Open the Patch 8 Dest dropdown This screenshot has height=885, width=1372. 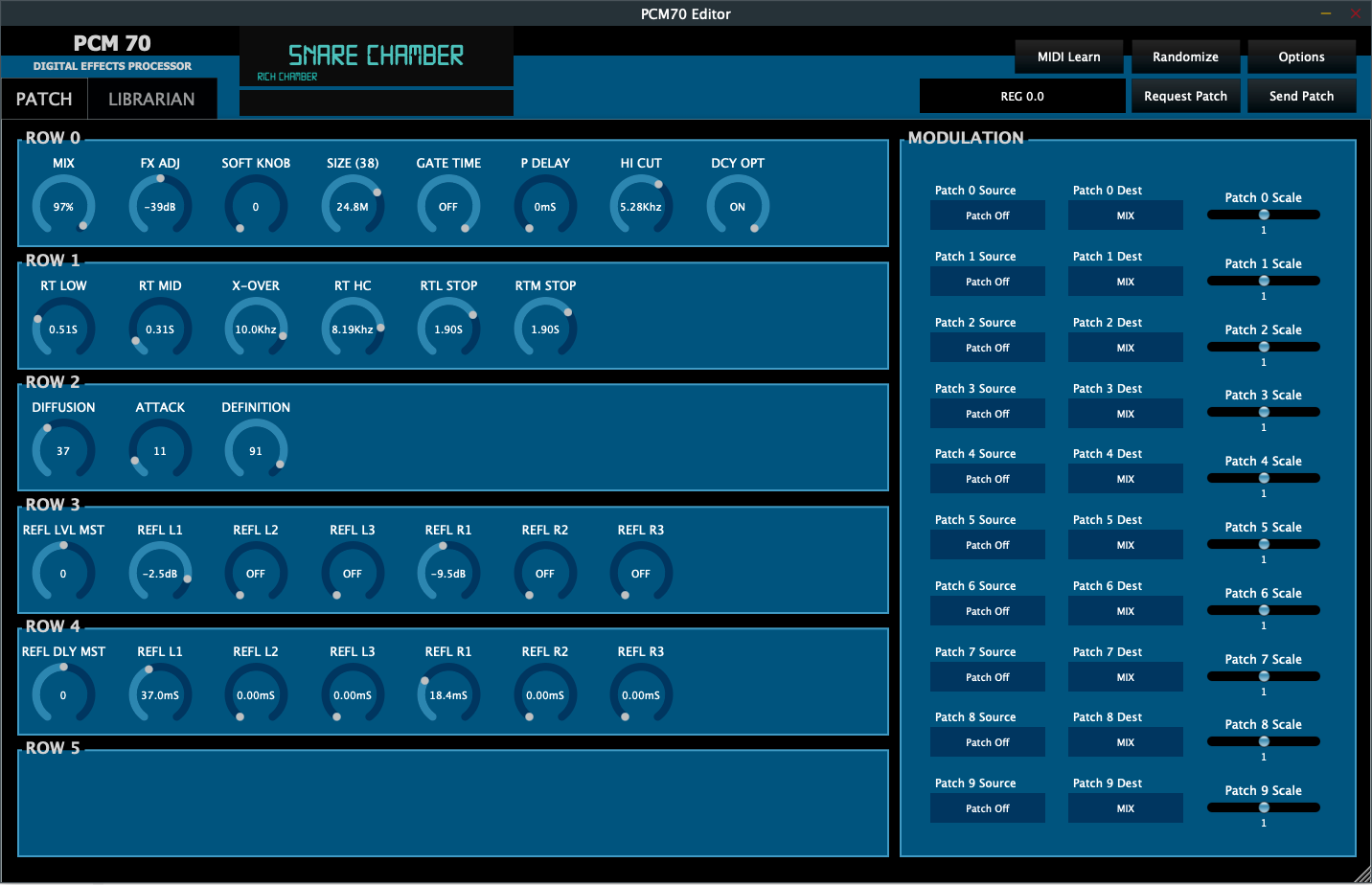click(1126, 742)
